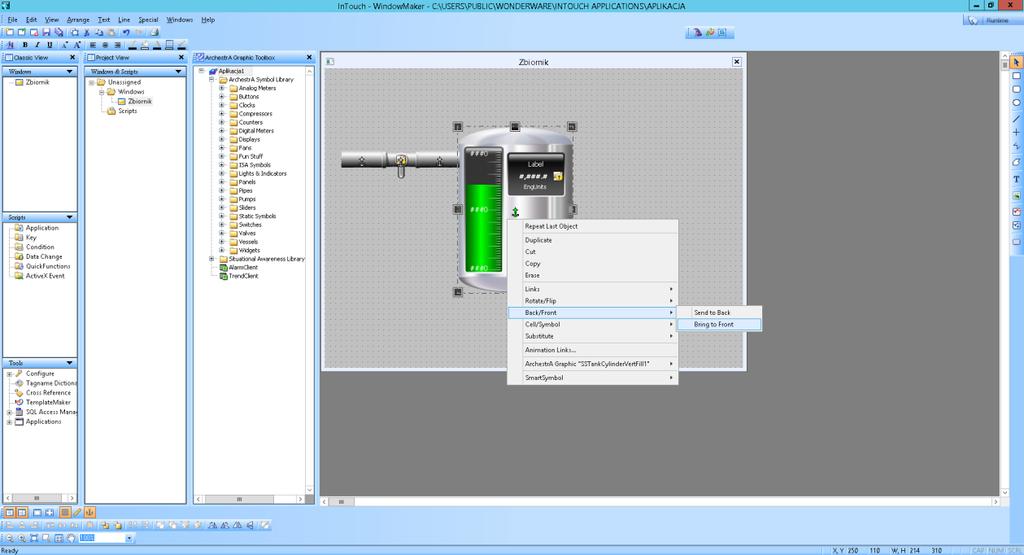This screenshot has height=555, width=1024.
Task: Open the Windows & Scripts panel dropdown
Action: (x=178, y=71)
